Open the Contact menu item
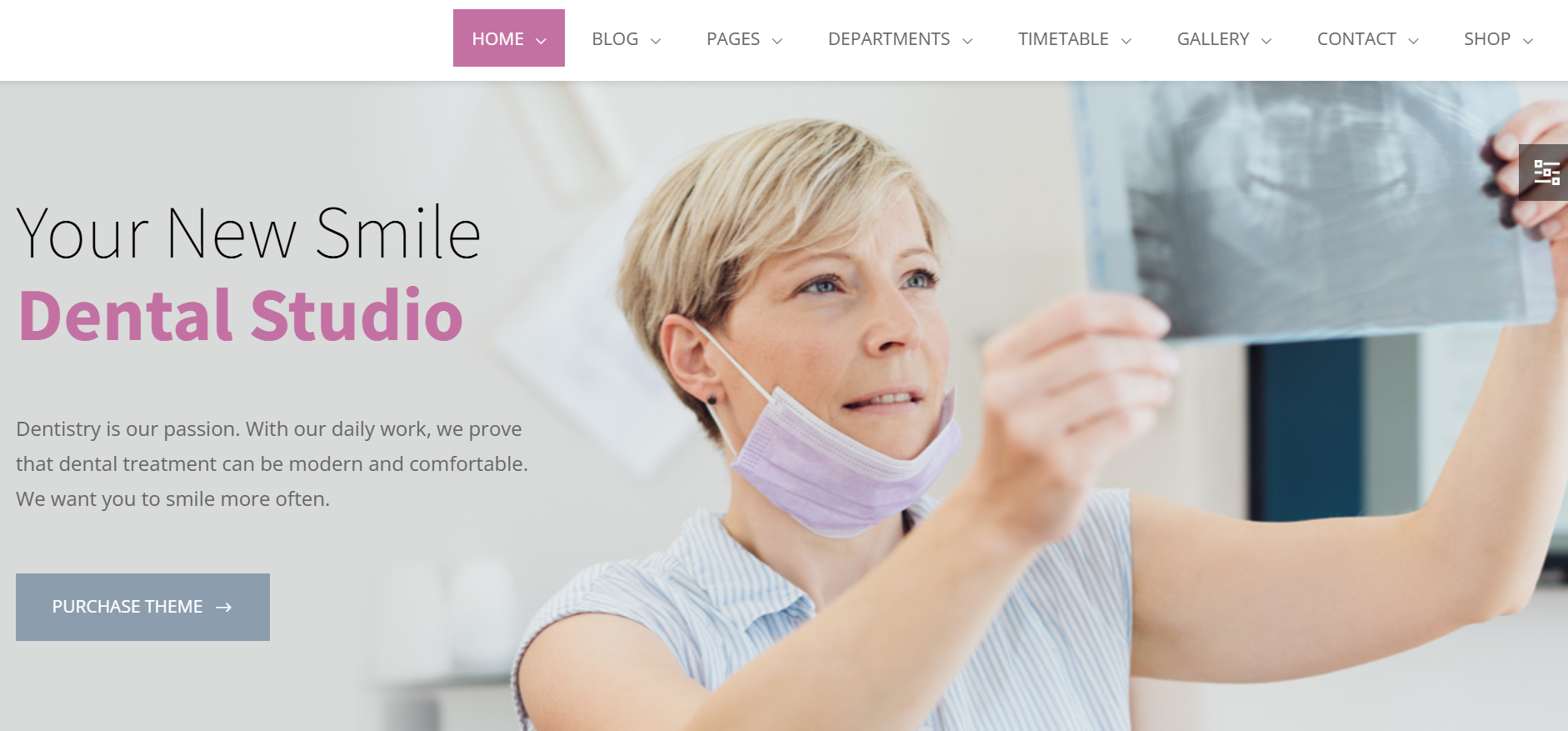1568x731 pixels. point(1368,39)
